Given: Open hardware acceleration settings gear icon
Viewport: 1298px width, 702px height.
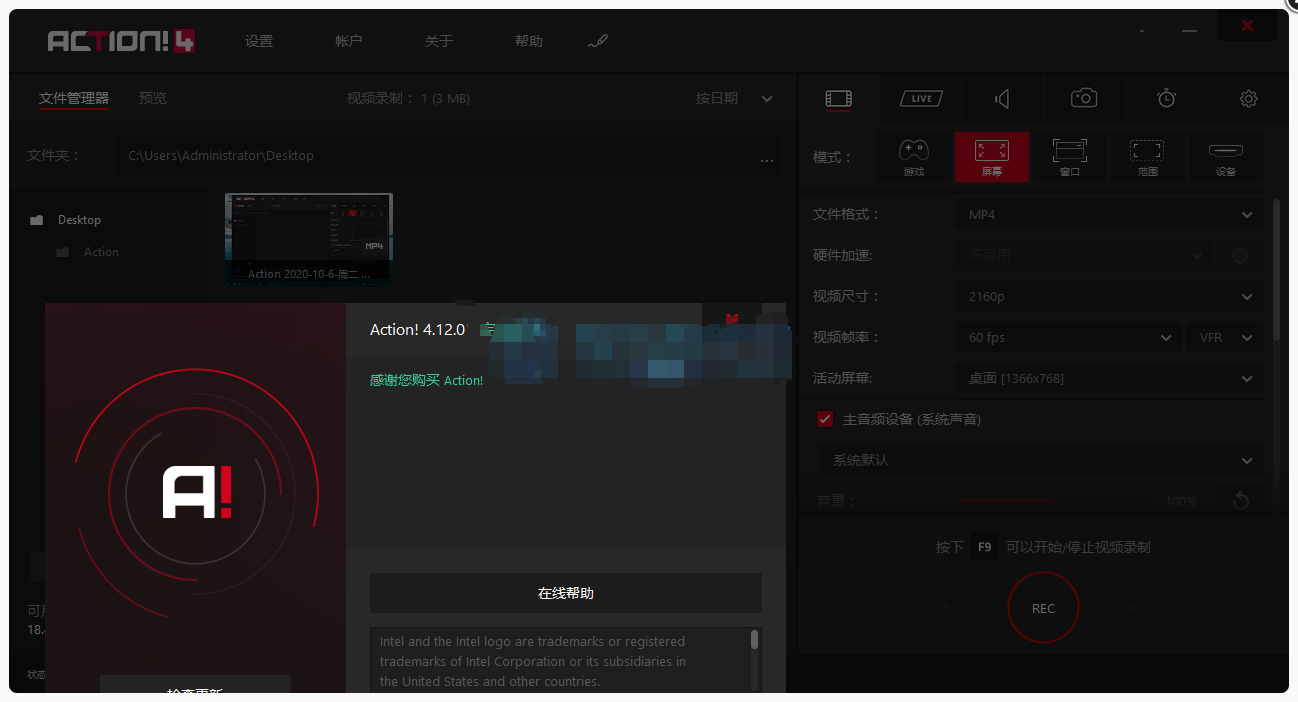Looking at the screenshot, I should 1240,255.
